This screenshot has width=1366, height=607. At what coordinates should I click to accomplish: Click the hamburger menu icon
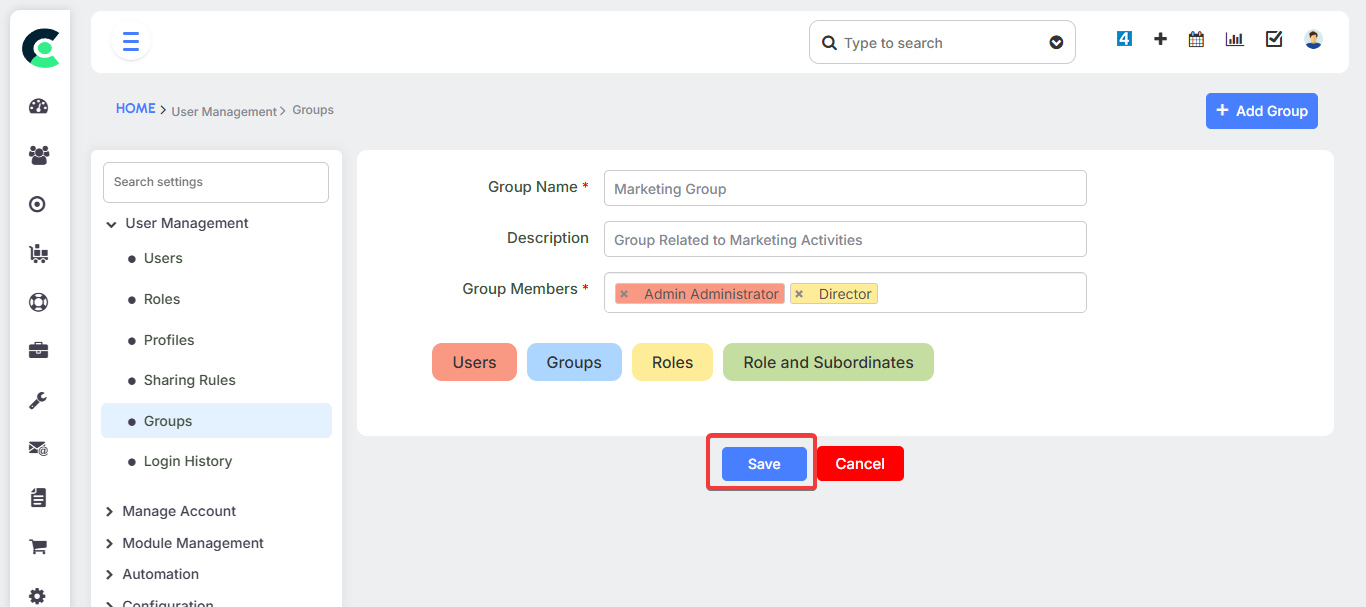130,42
